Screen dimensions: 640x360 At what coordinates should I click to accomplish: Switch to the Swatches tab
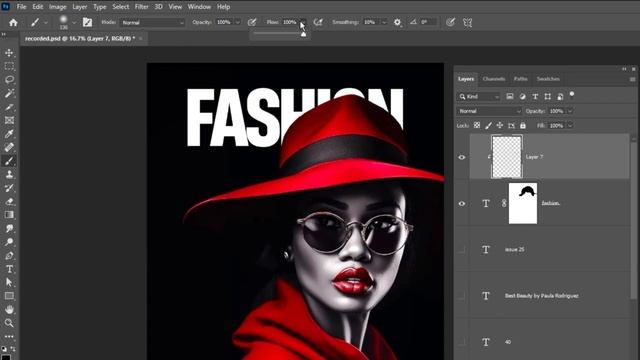tap(548, 79)
